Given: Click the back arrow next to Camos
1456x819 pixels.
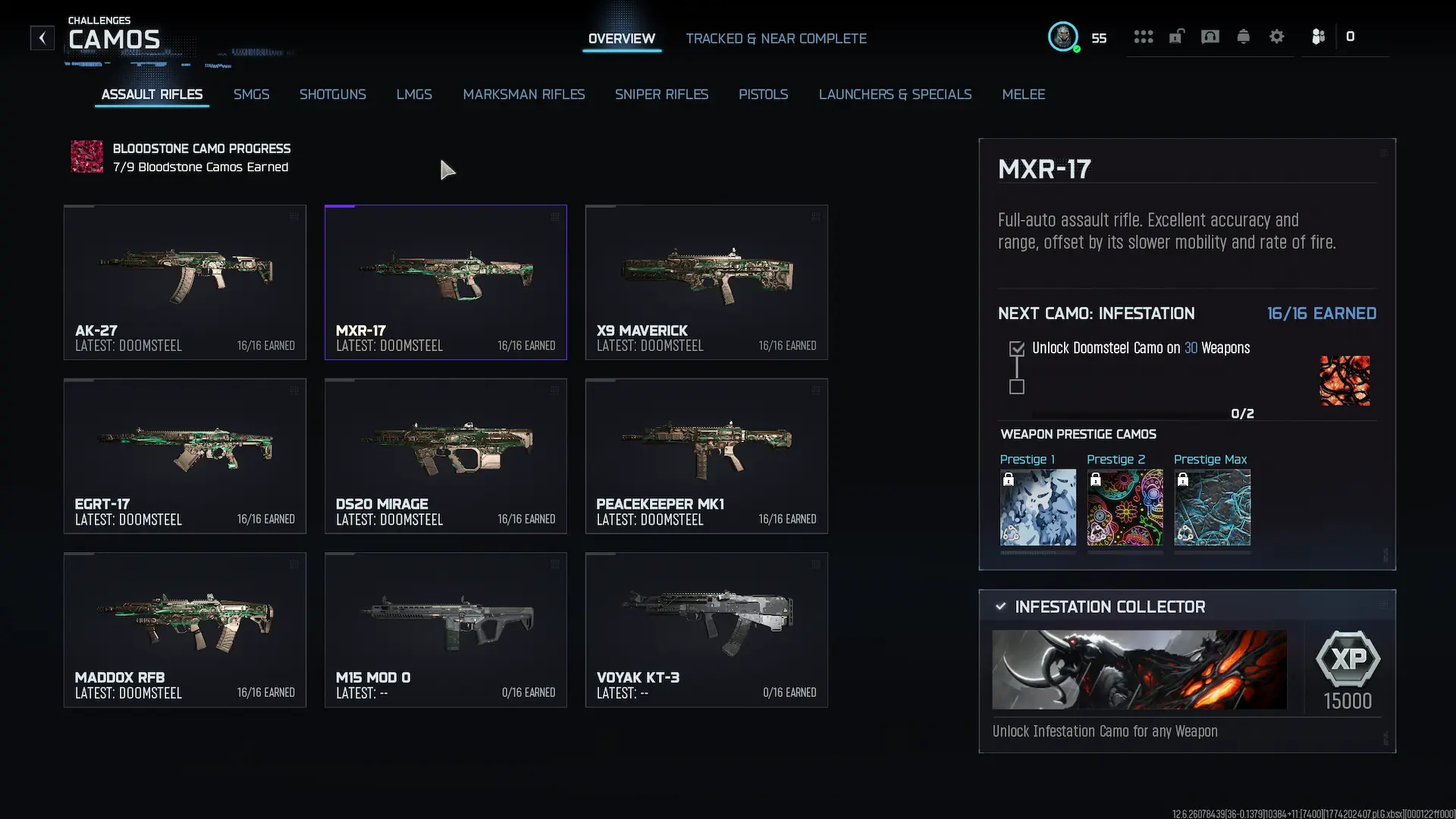Looking at the screenshot, I should [x=42, y=37].
